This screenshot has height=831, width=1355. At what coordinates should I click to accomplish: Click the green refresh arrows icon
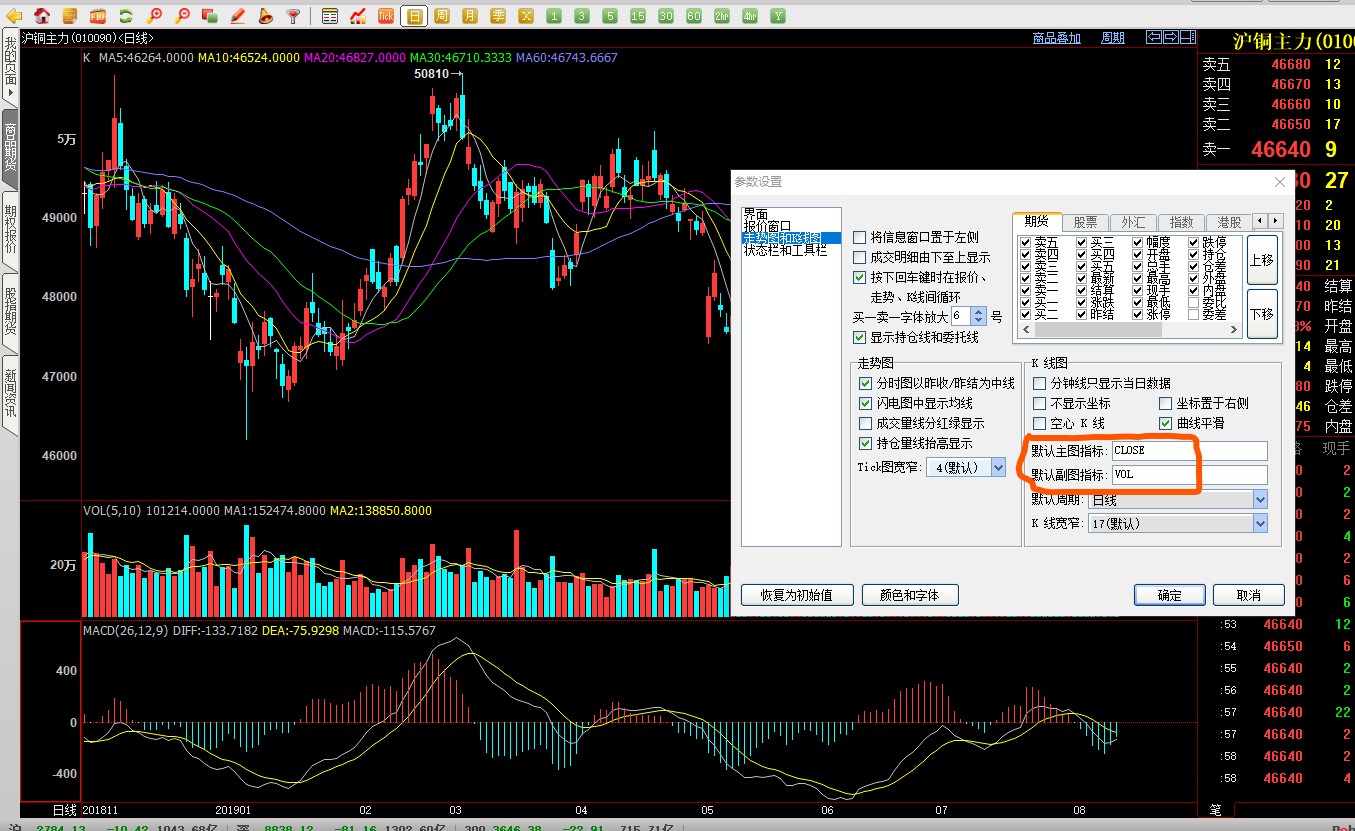126,16
